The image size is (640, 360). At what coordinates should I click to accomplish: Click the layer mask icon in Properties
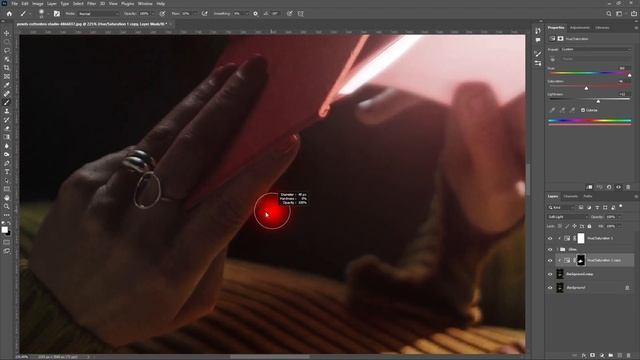560,39
